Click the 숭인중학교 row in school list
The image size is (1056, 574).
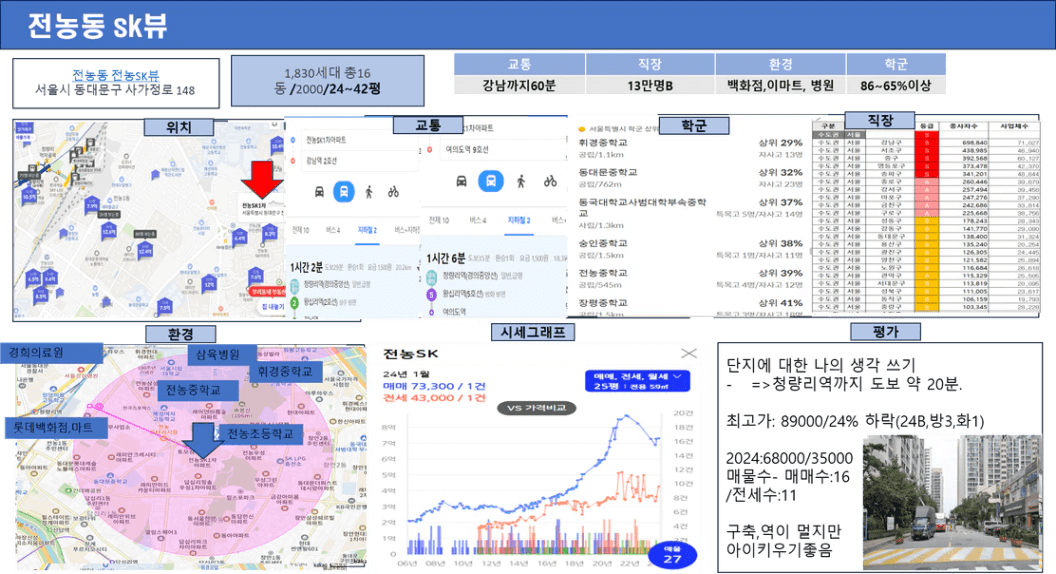click(x=690, y=249)
